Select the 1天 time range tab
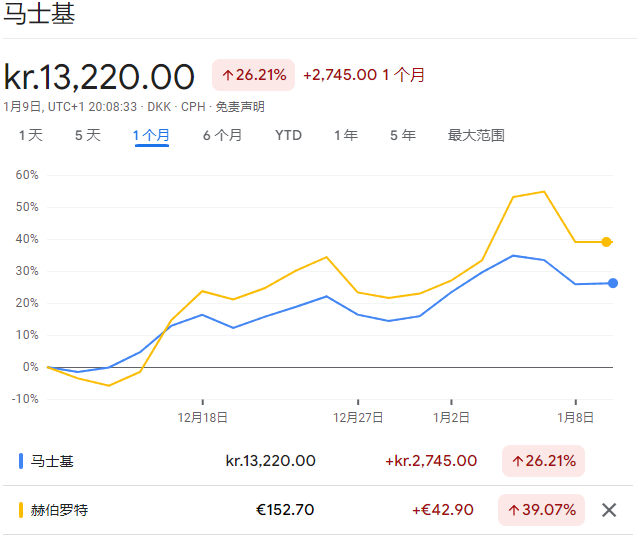The width and height of the screenshot is (637, 535). tap(30, 136)
